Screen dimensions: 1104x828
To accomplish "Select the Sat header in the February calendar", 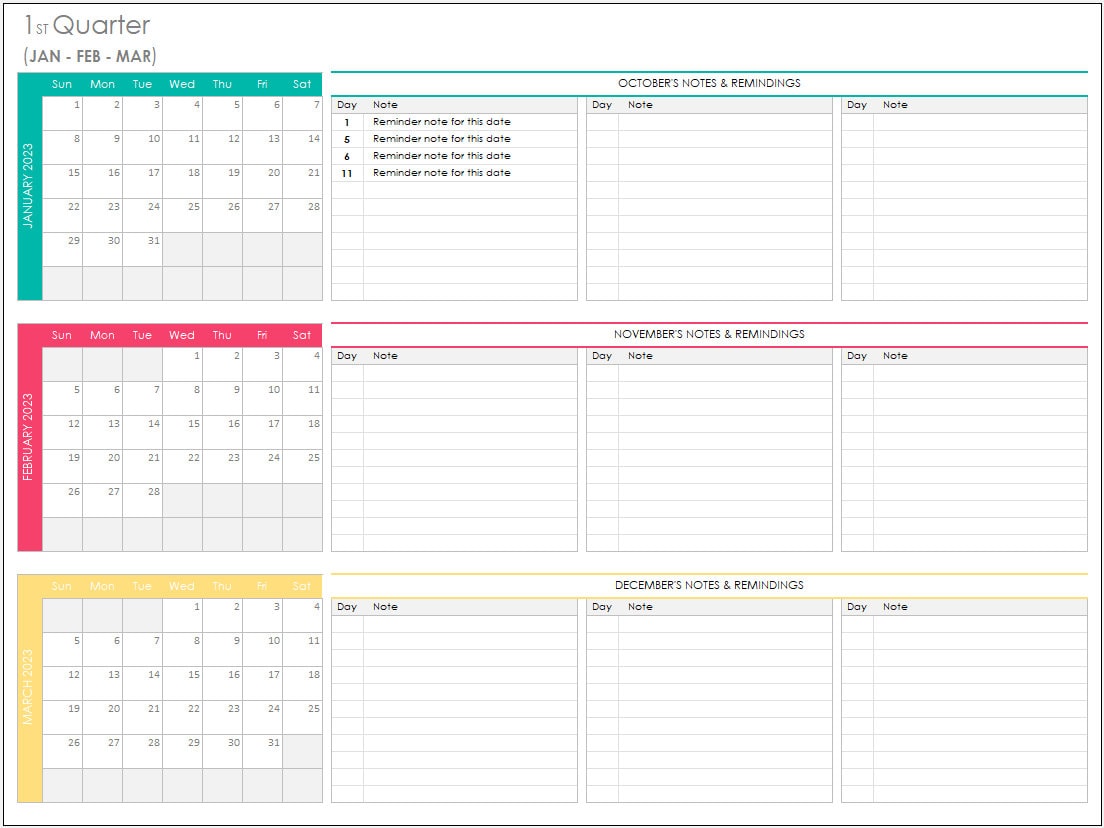I will coord(301,335).
